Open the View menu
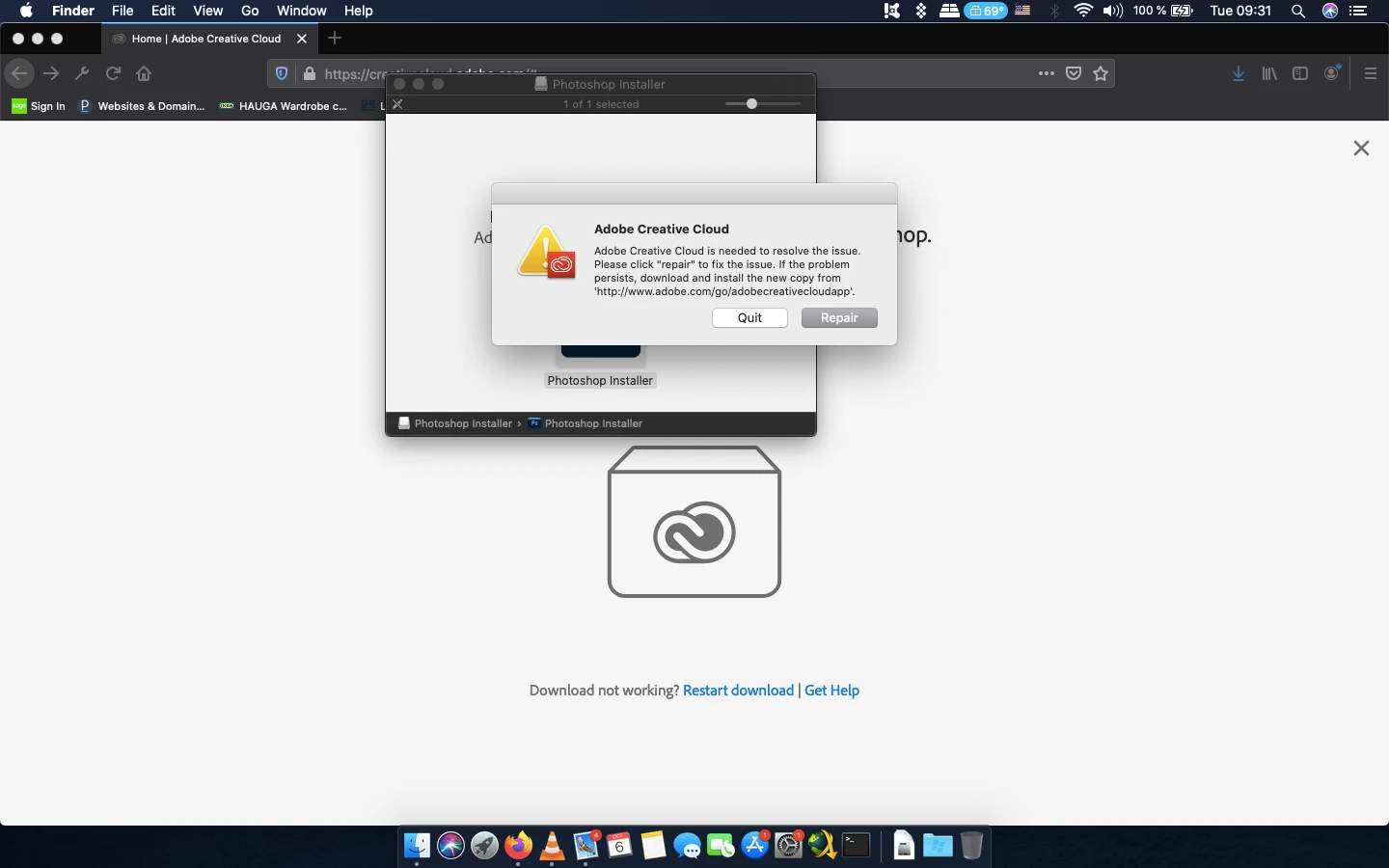 coord(207,11)
